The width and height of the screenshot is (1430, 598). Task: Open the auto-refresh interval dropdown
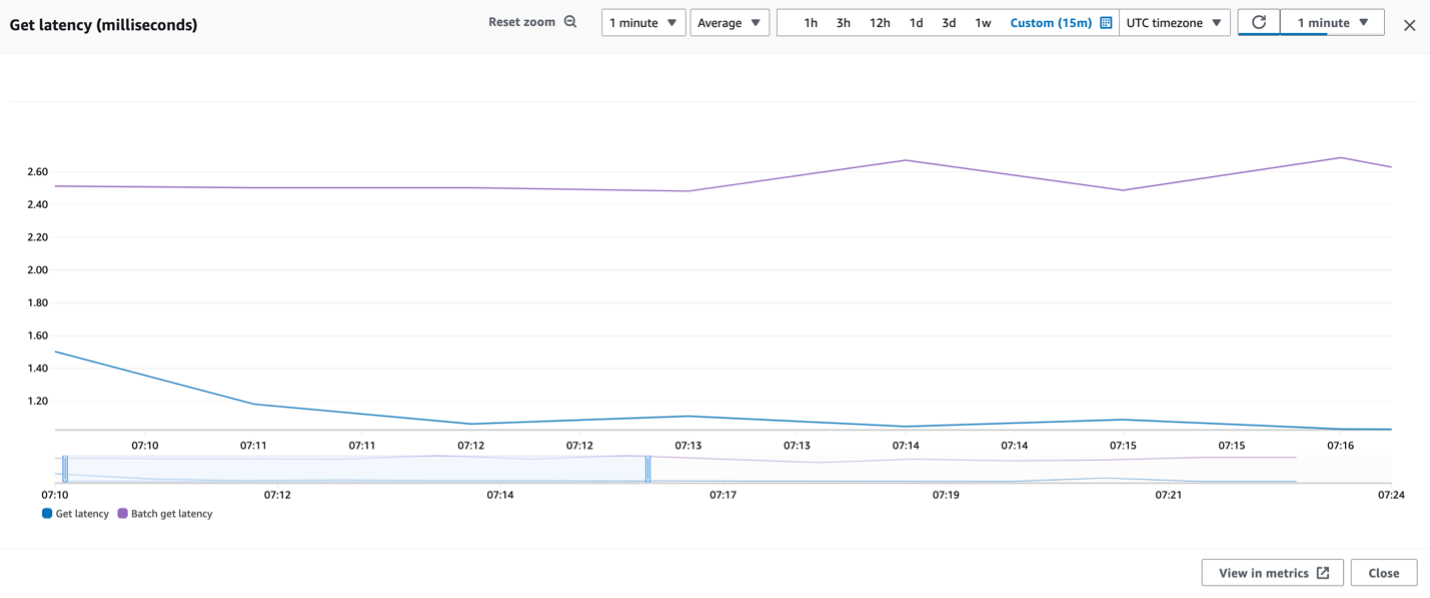tap(1330, 22)
